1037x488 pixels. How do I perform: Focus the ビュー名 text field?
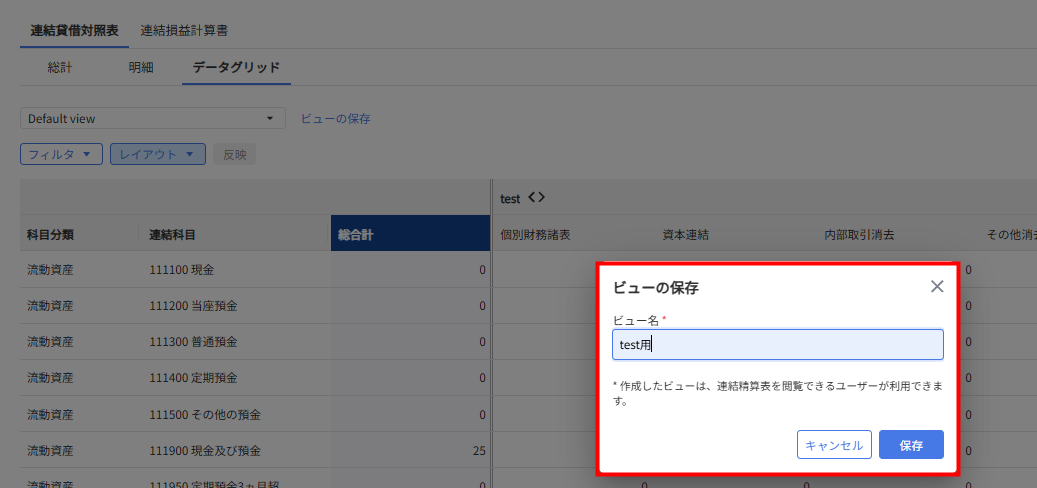click(777, 345)
